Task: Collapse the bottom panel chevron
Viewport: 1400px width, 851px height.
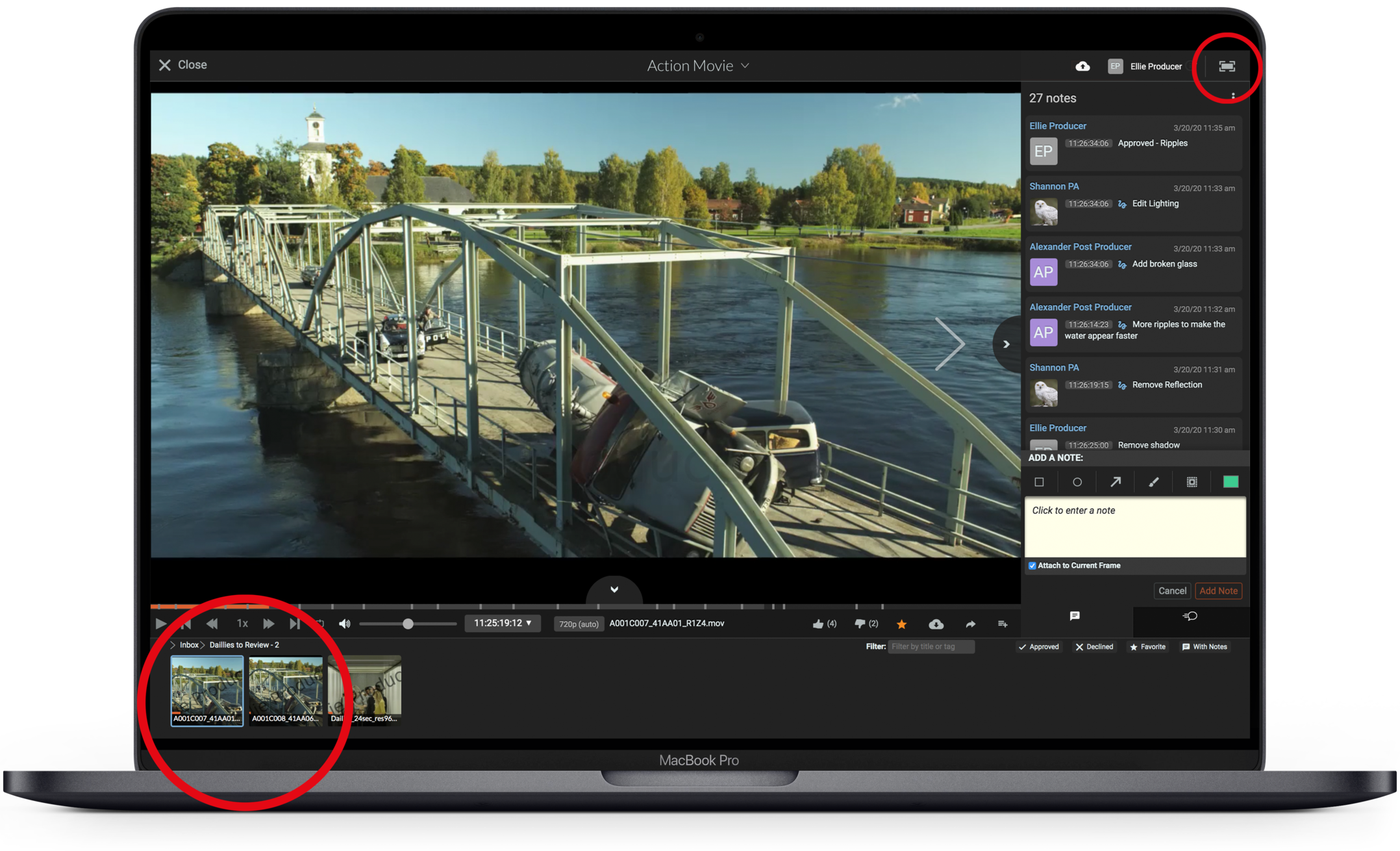Action: click(x=614, y=590)
